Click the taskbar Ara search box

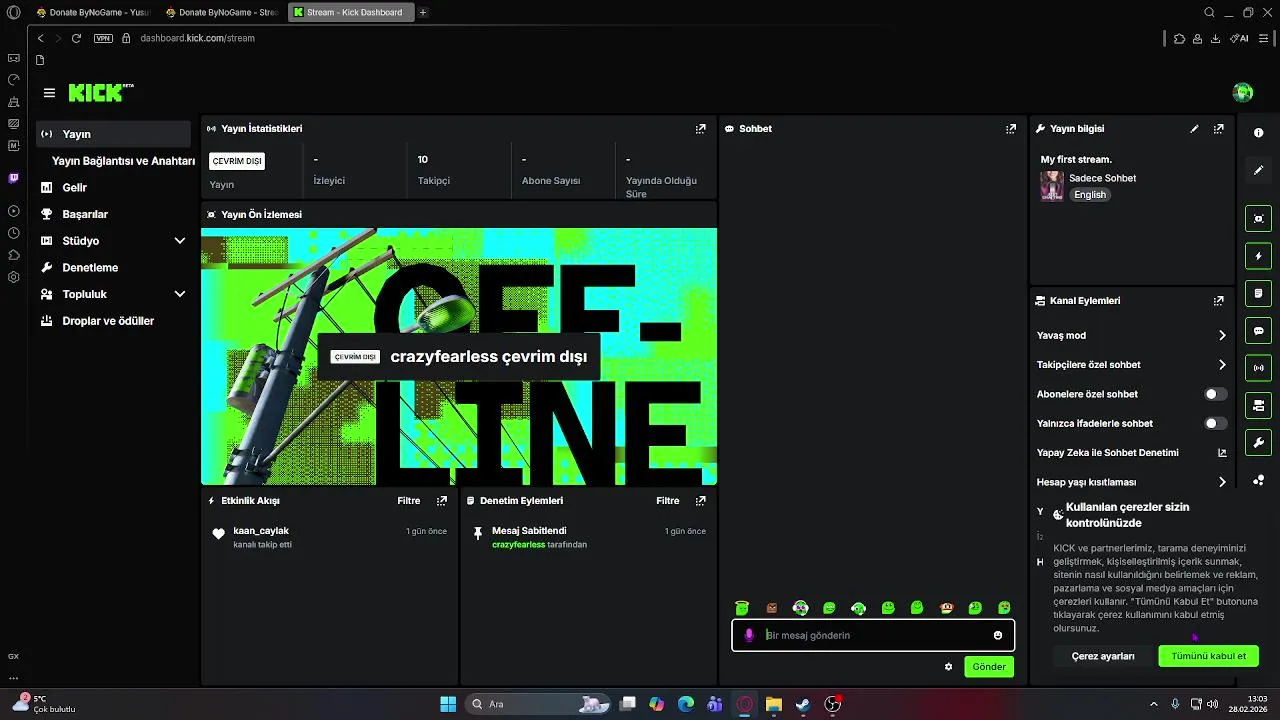(539, 704)
